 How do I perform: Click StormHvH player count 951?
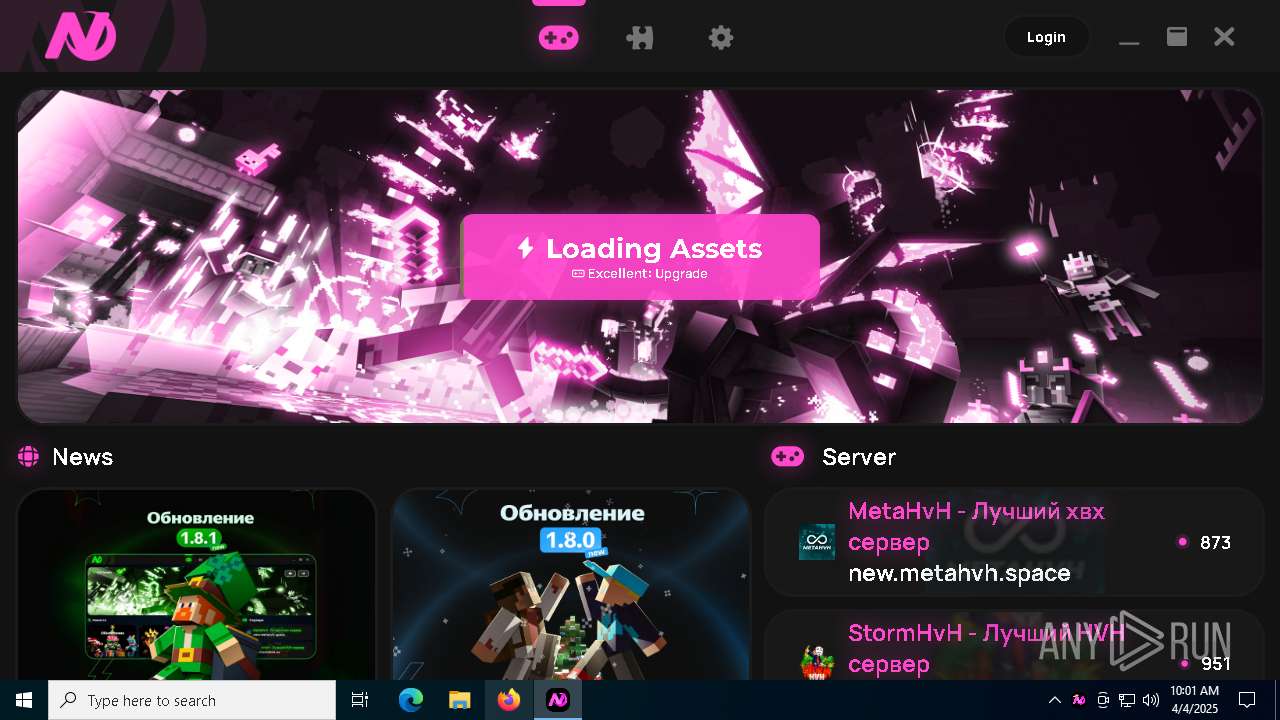click(x=1215, y=664)
